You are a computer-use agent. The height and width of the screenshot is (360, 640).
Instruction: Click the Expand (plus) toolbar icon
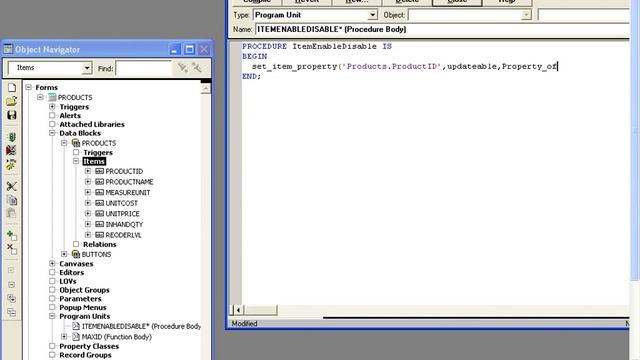[x=11, y=271]
